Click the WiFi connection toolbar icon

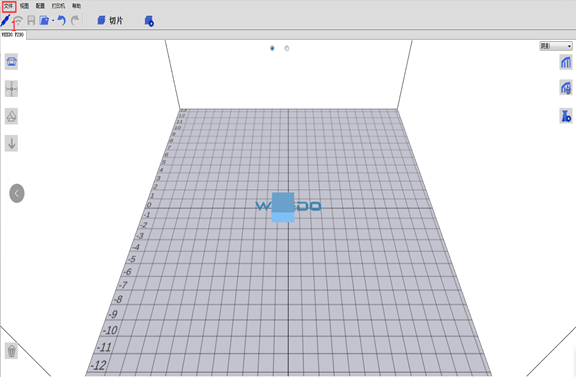click(x=18, y=21)
